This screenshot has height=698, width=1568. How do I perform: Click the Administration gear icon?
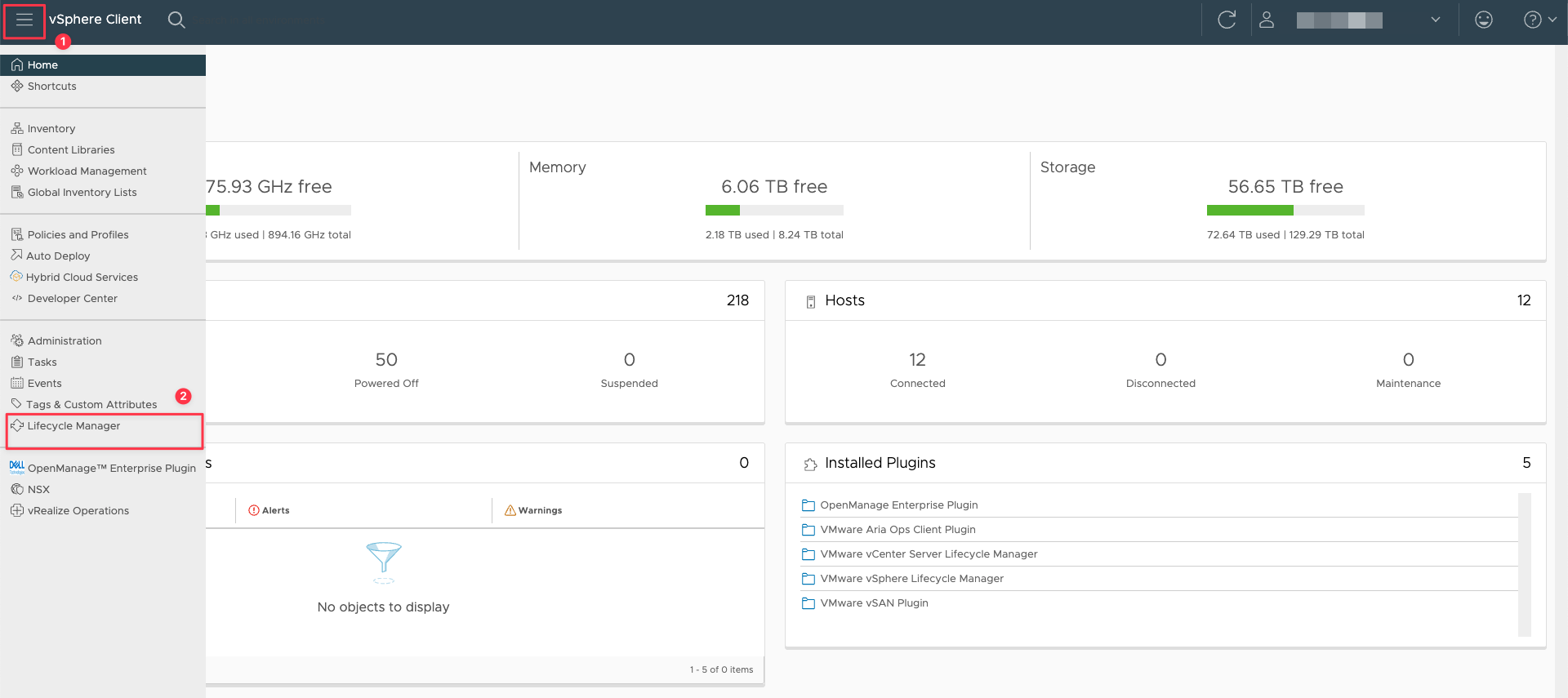(17, 340)
